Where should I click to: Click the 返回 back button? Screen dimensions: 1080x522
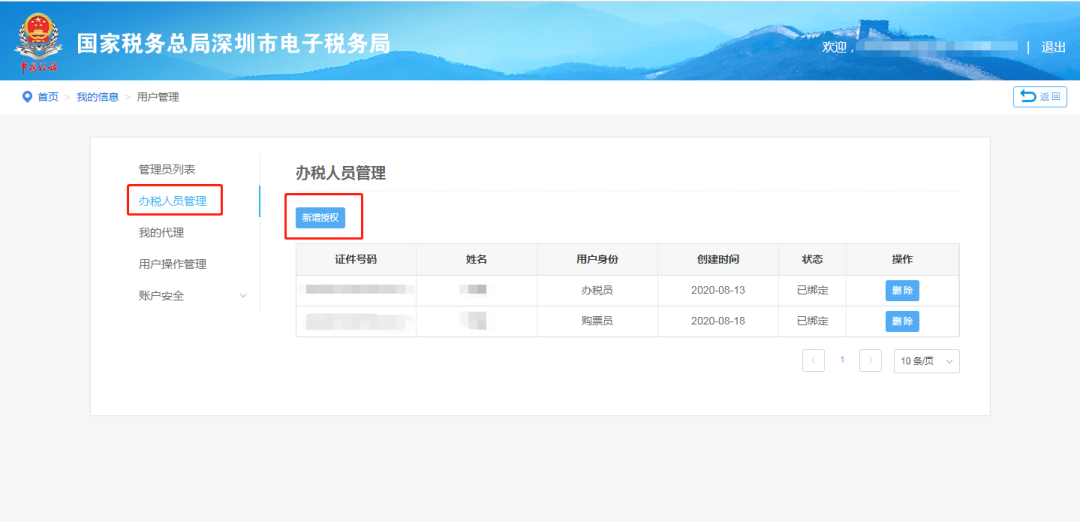[1040, 96]
